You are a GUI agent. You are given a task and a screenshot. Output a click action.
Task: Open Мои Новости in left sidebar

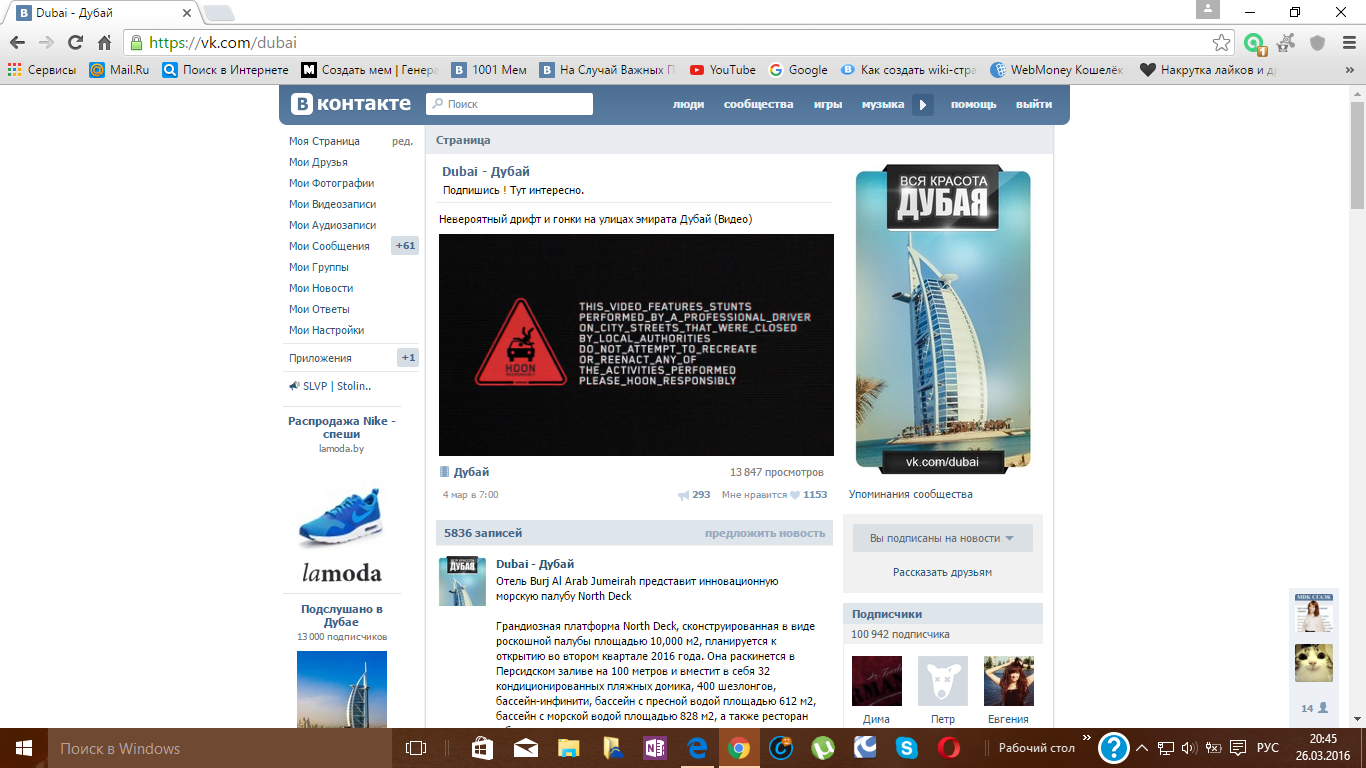point(321,288)
